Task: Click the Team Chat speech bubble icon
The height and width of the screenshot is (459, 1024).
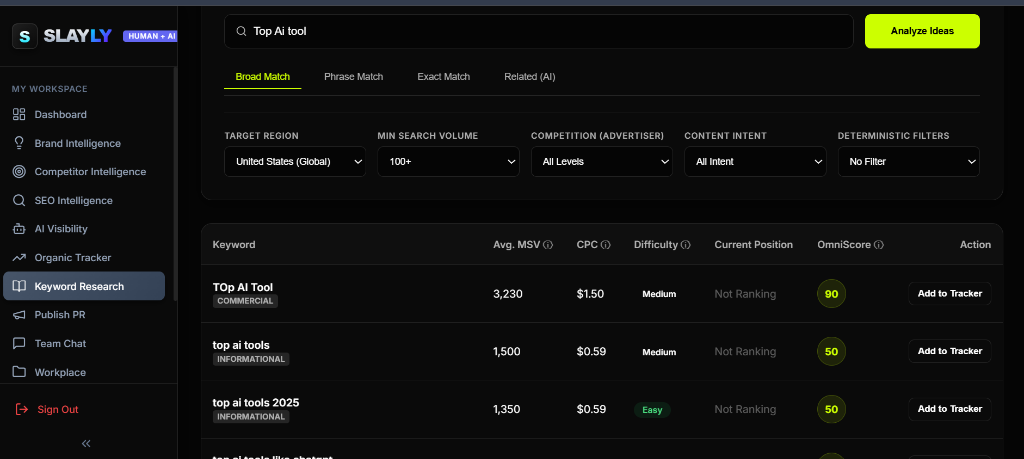Action: [x=20, y=343]
